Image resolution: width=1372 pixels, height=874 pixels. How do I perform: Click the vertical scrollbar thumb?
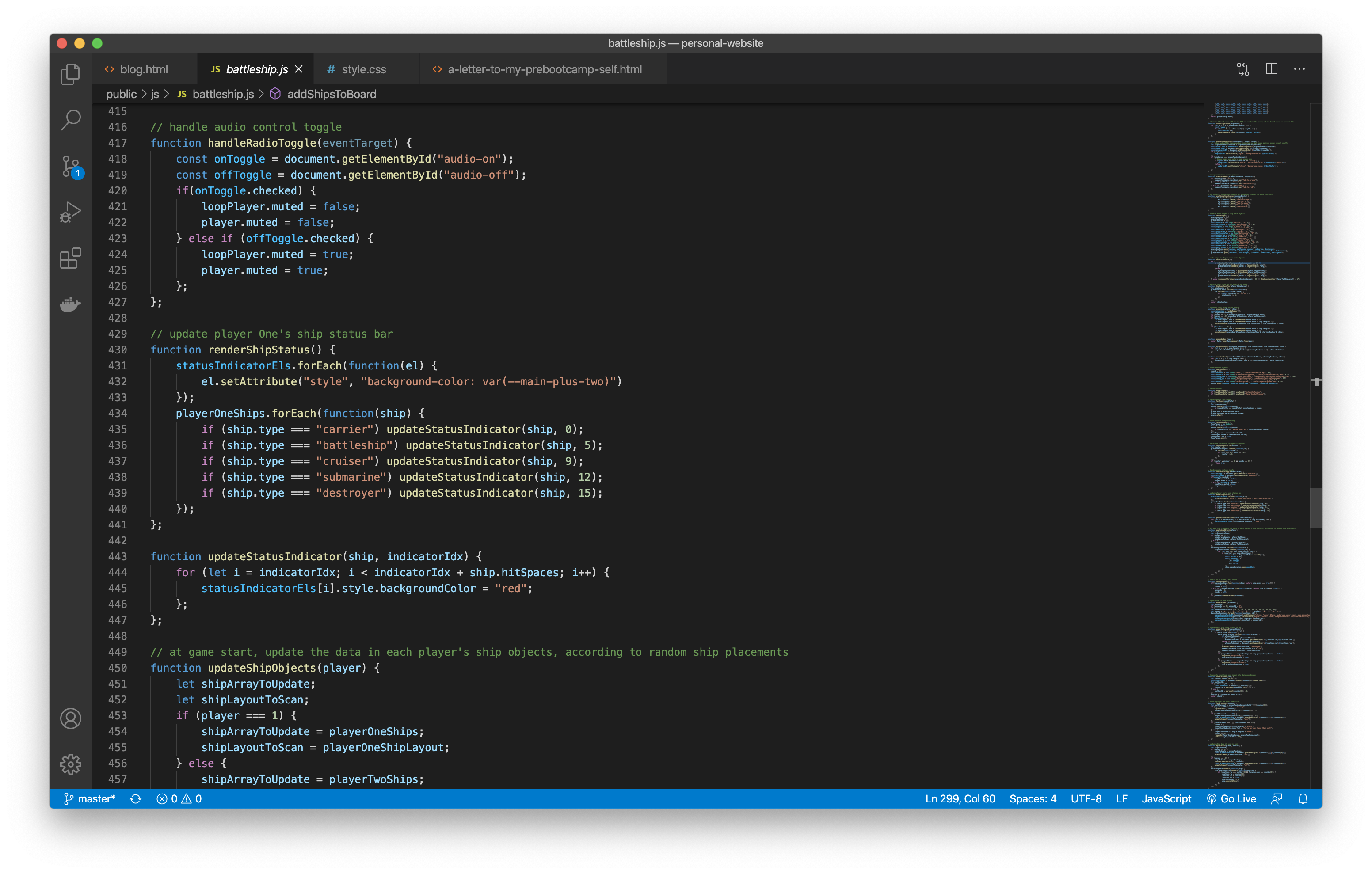point(1315,507)
